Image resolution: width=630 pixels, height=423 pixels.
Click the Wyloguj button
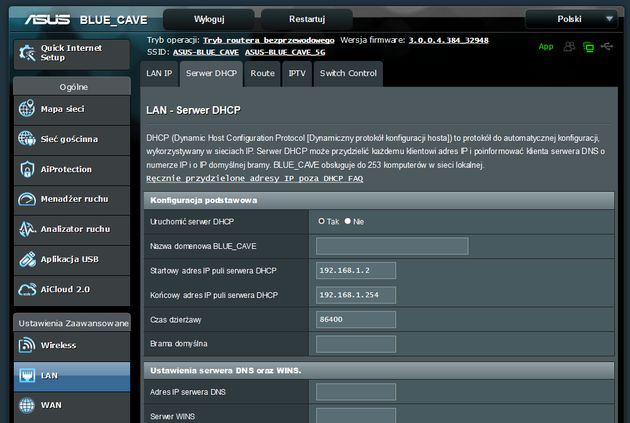[209, 19]
